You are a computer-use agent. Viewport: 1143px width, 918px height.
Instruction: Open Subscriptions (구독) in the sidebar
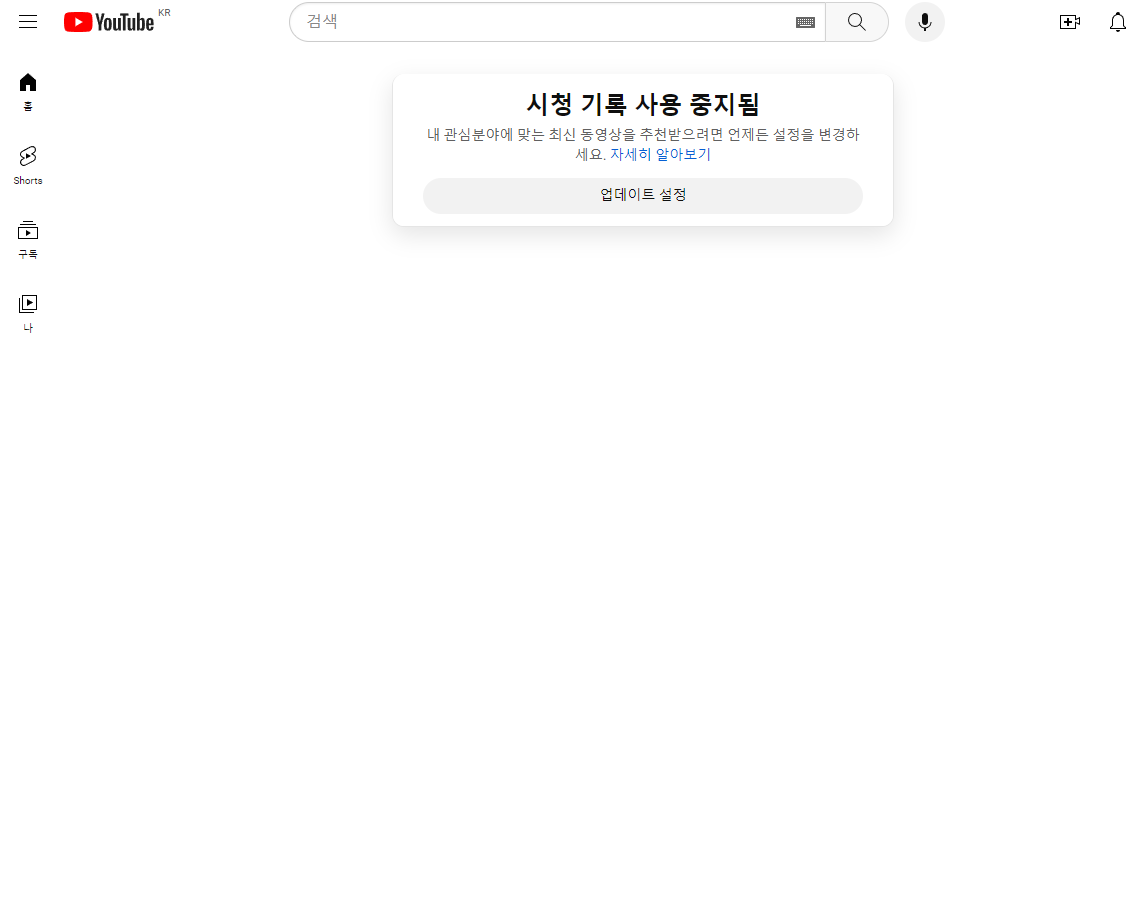28,231
